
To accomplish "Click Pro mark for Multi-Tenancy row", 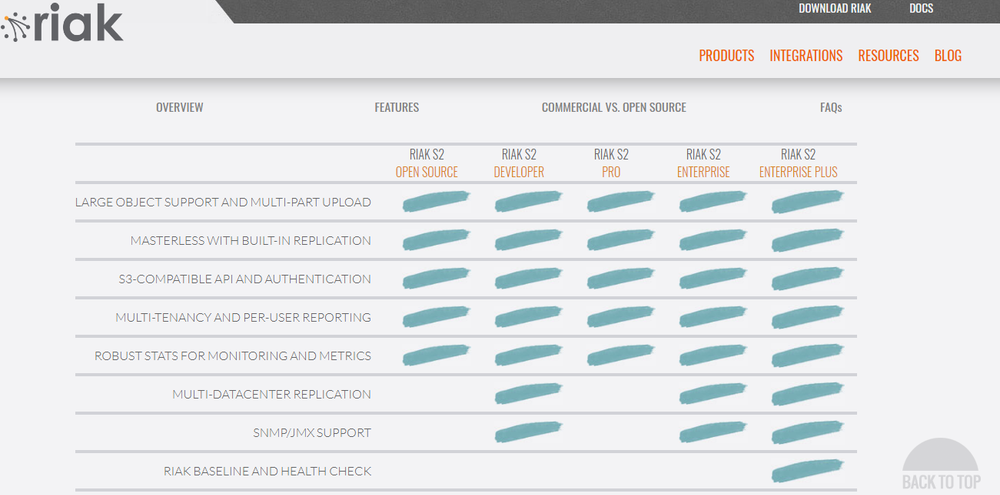I will 621,316.
